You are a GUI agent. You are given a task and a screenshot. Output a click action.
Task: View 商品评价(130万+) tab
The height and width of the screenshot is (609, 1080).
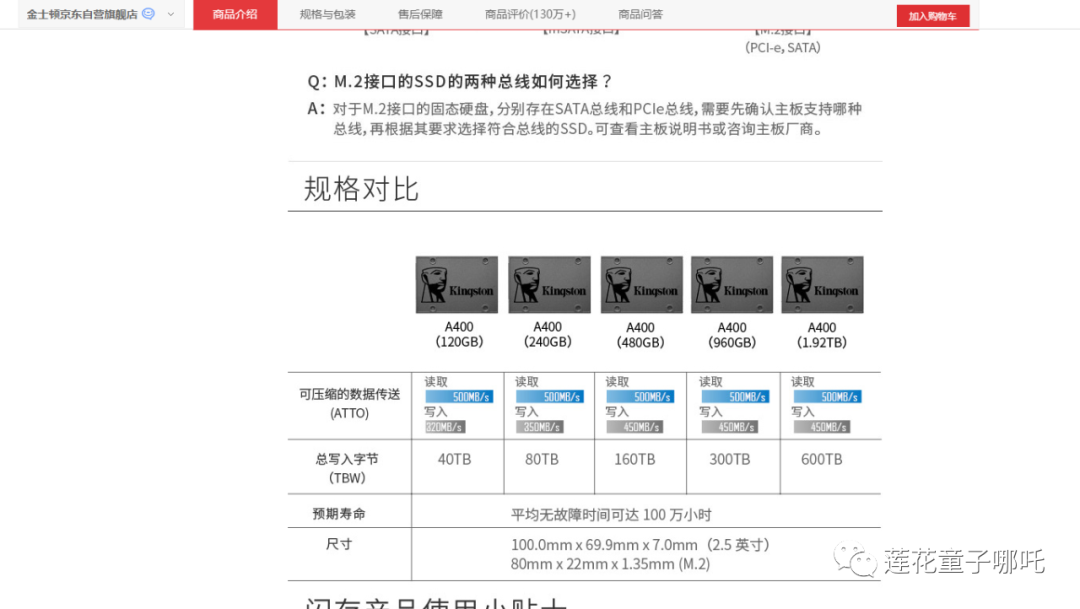[x=530, y=14]
